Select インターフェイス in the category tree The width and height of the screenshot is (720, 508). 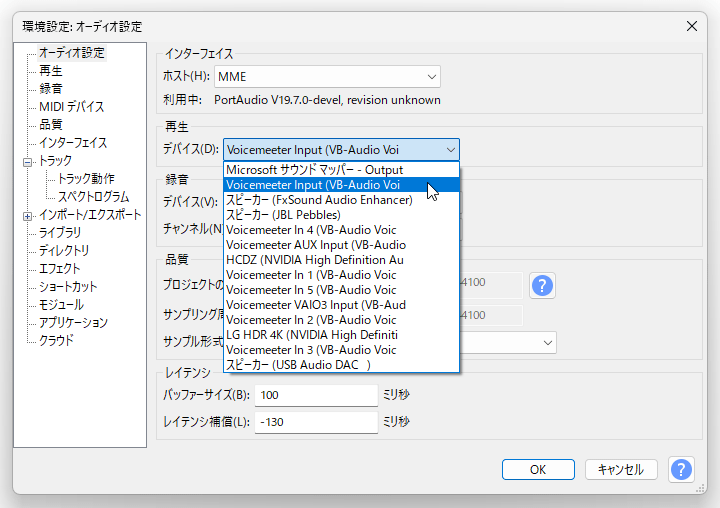click(x=73, y=143)
